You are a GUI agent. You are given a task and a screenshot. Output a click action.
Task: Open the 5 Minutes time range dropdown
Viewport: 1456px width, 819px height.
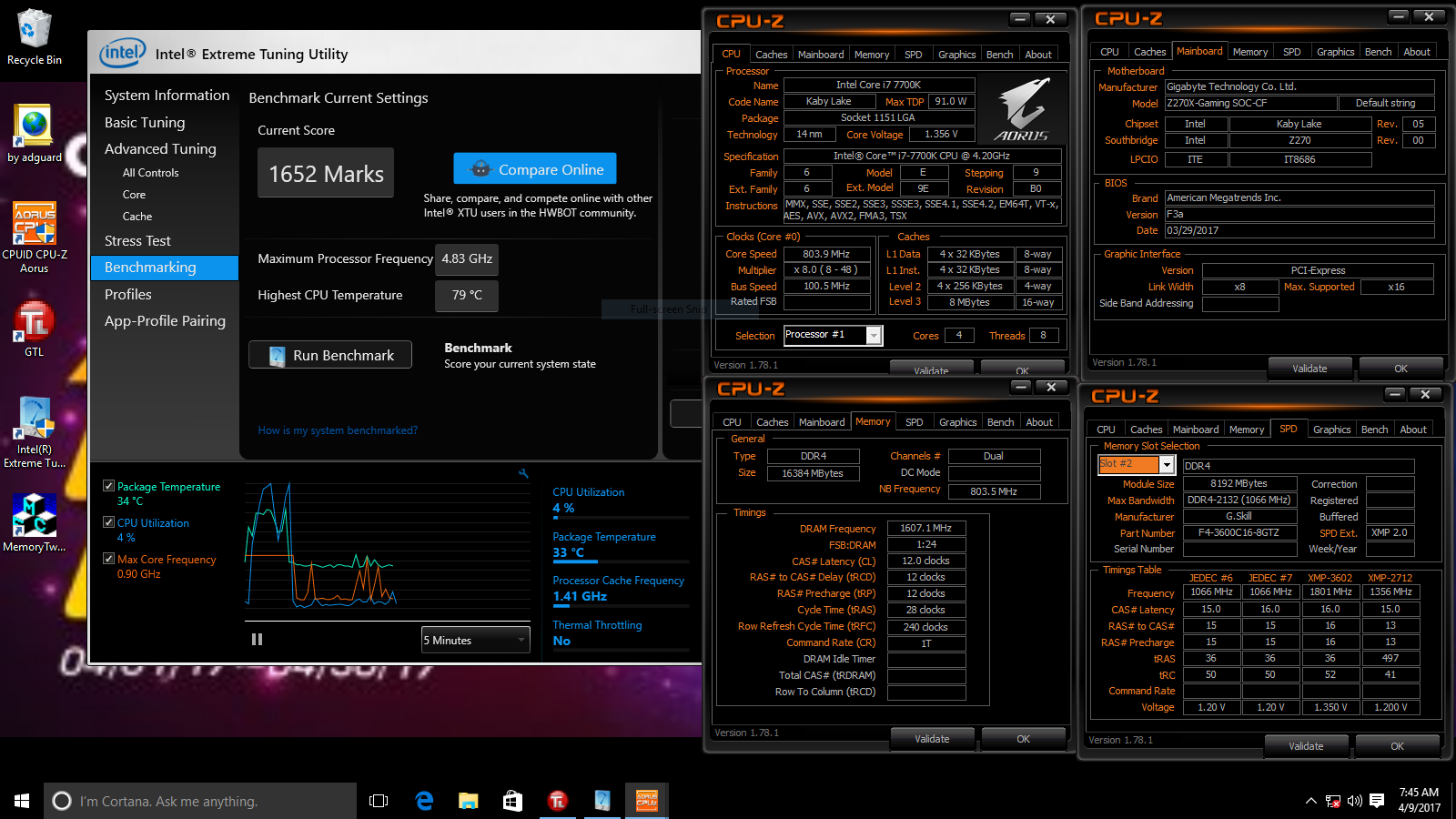[x=476, y=640]
